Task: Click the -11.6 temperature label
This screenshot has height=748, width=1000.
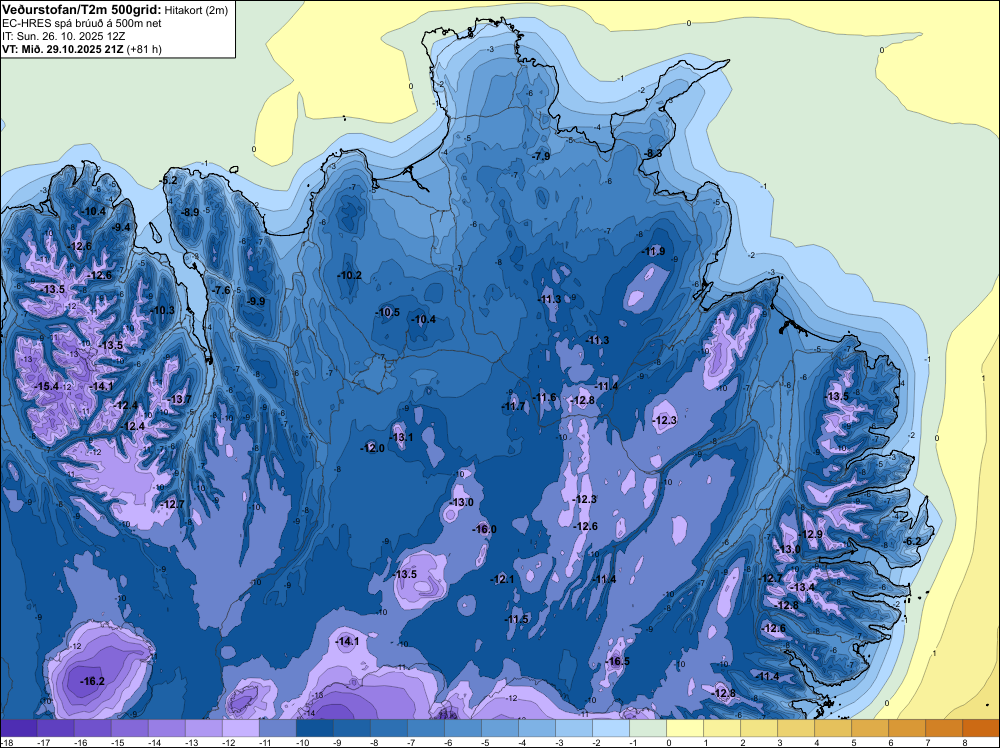Action: [x=545, y=397]
